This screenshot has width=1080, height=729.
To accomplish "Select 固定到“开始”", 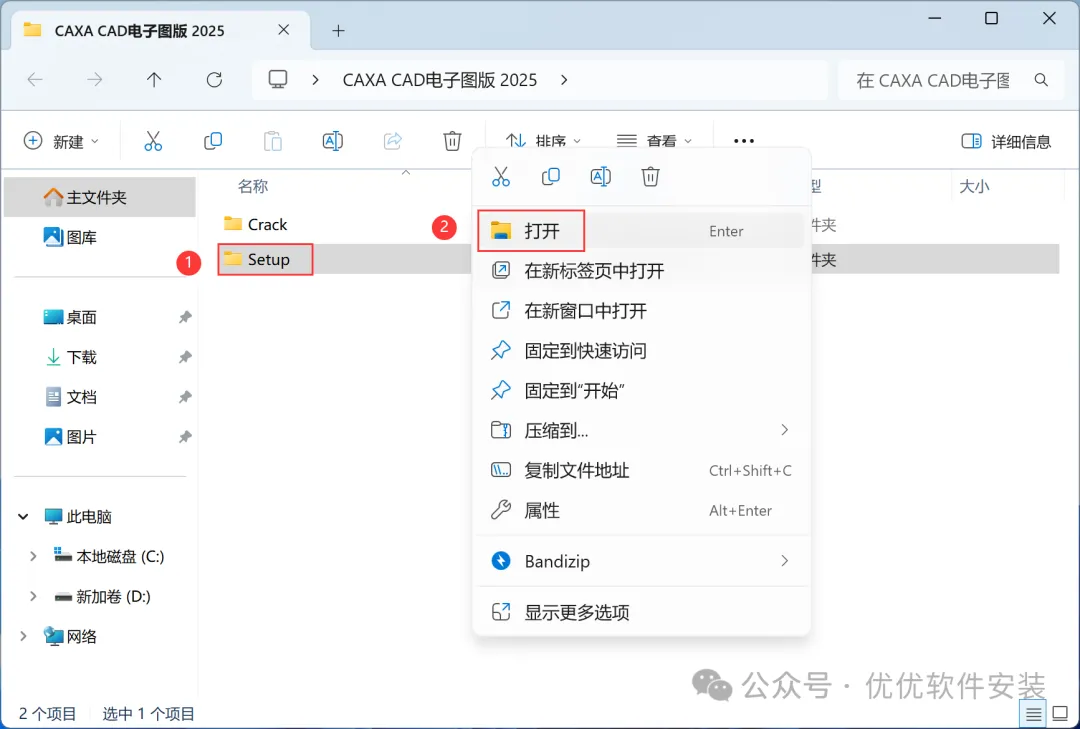I will point(641,391).
